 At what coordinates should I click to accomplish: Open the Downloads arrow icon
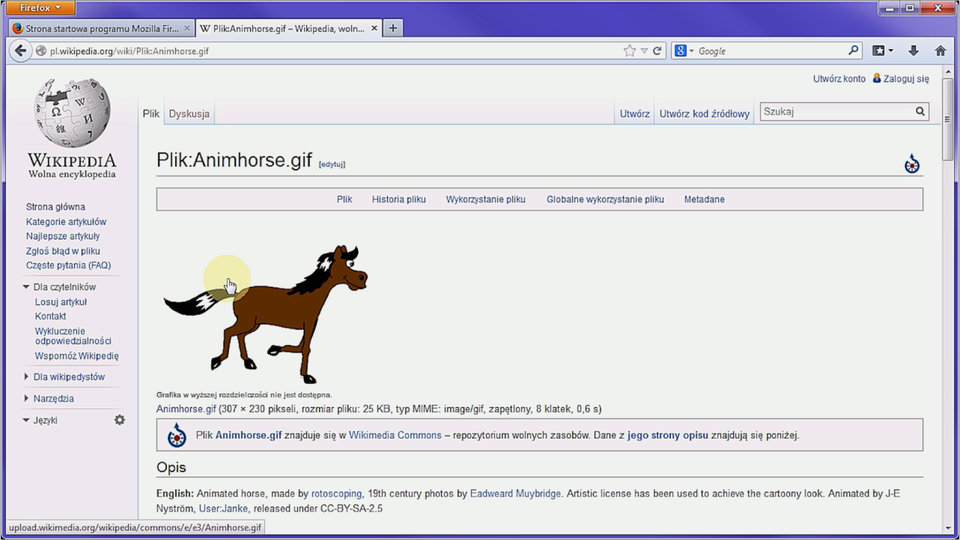913,51
